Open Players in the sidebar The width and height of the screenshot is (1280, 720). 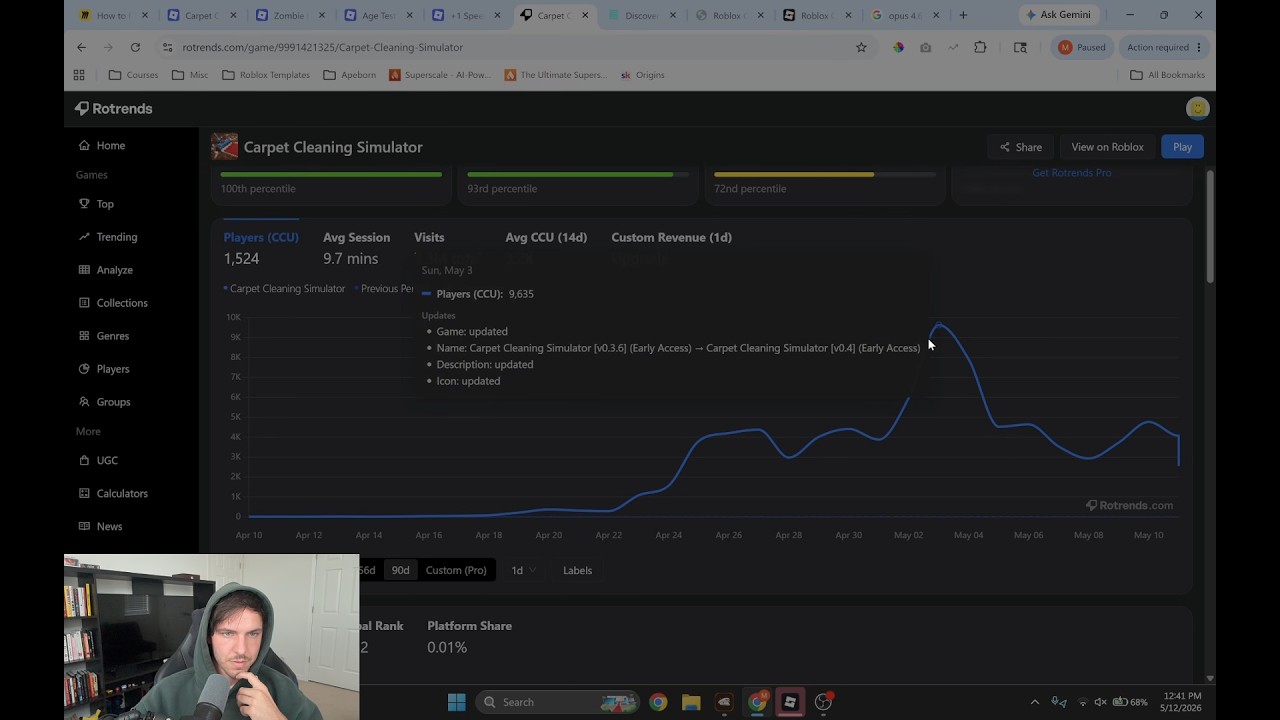pyautogui.click(x=104, y=369)
